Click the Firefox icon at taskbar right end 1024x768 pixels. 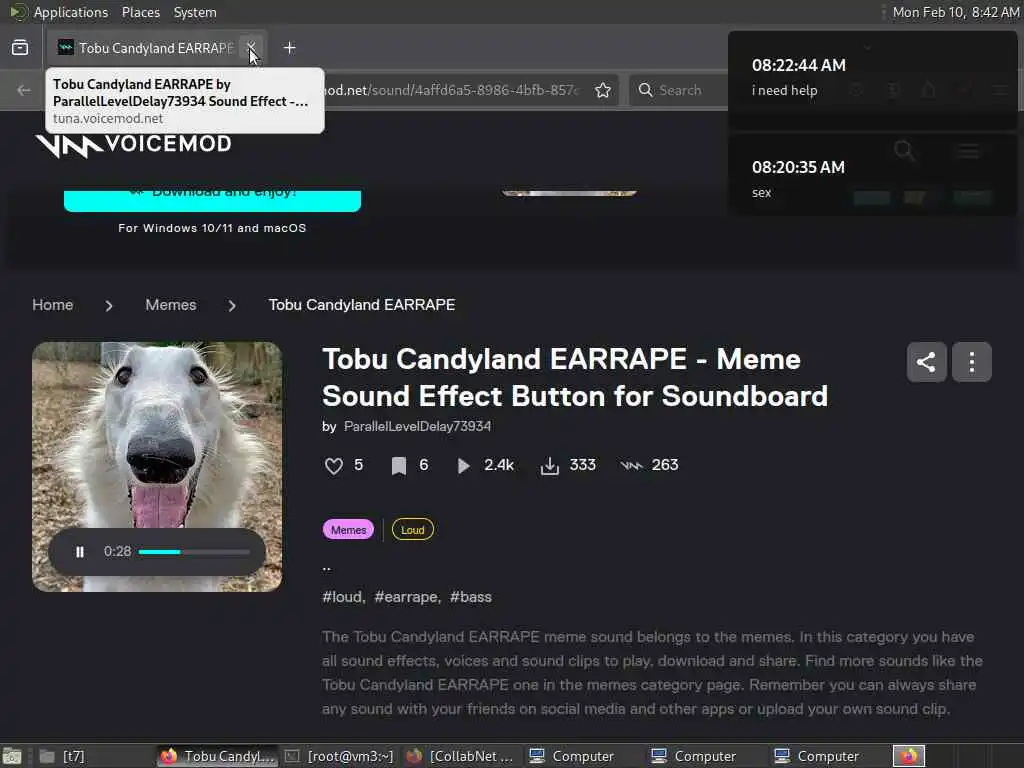pyautogui.click(x=909, y=756)
